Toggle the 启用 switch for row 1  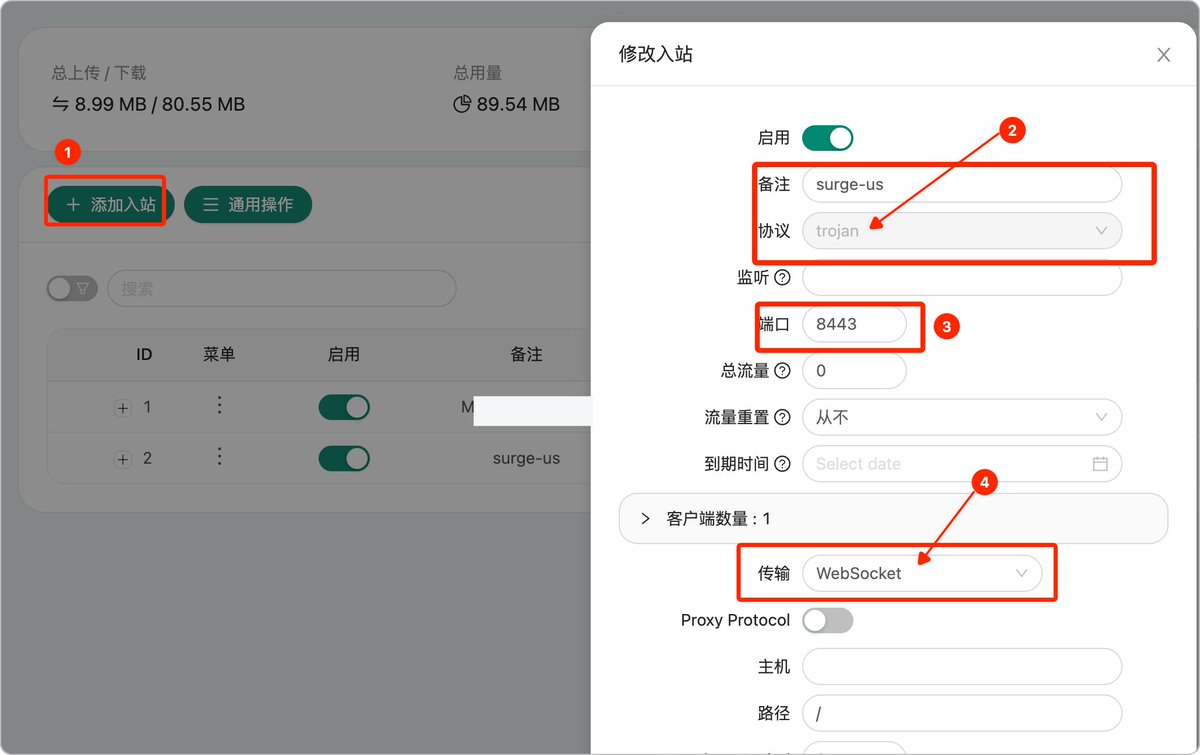point(344,407)
